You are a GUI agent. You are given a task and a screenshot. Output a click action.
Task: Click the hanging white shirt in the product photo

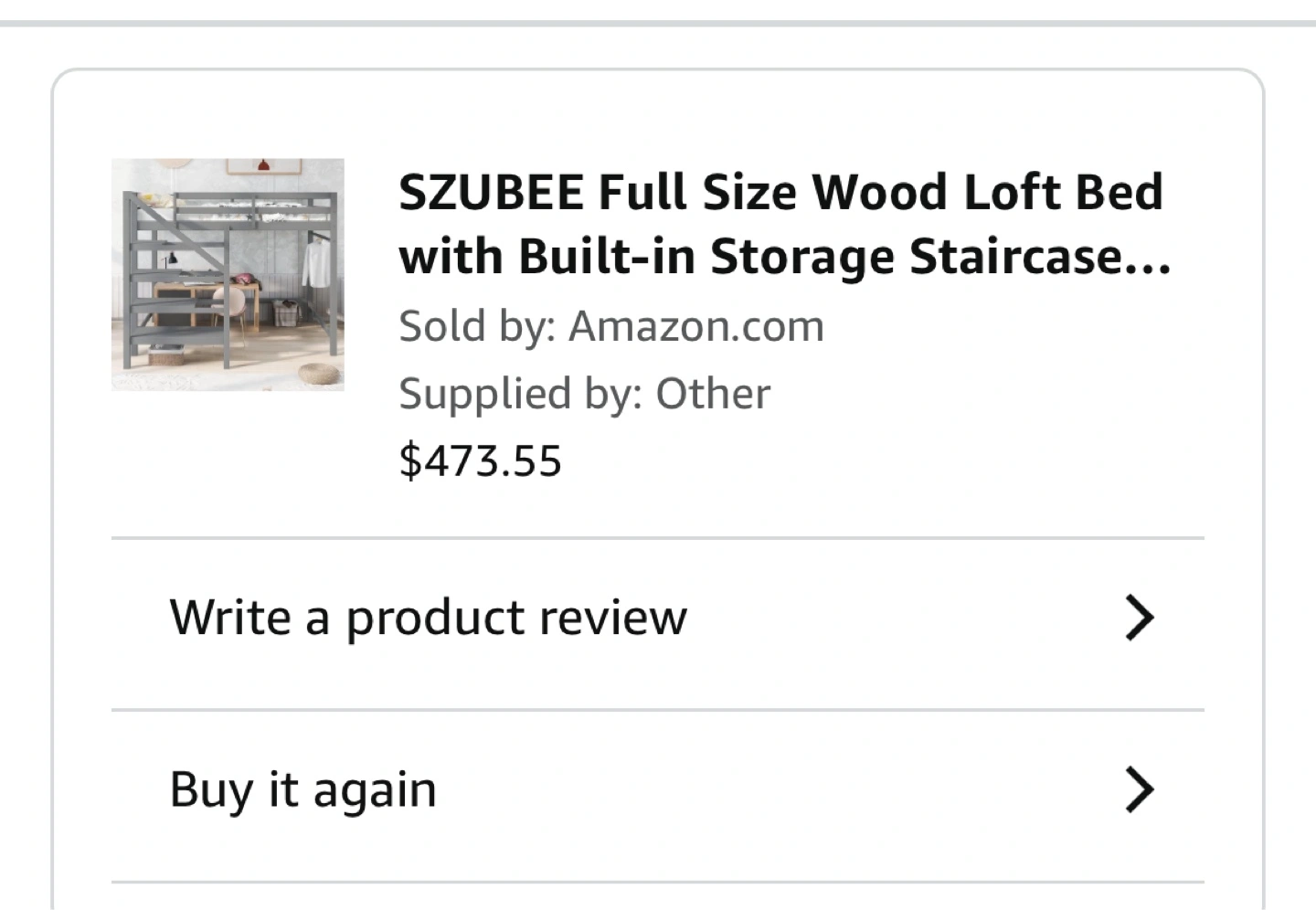(x=314, y=262)
